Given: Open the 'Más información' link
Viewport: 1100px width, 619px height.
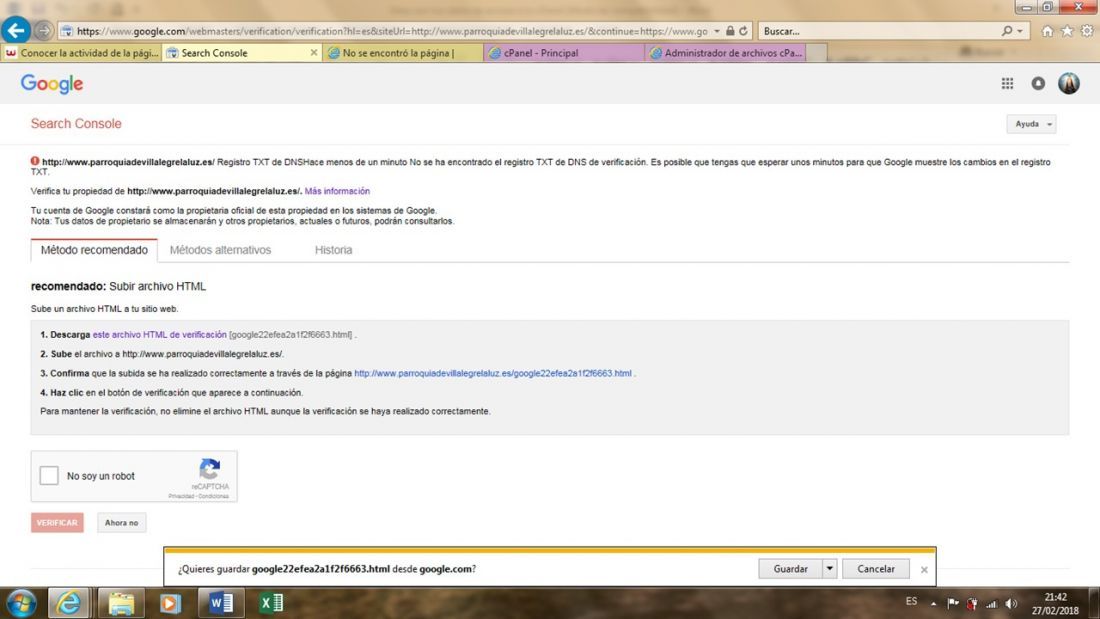Looking at the screenshot, I should (337, 191).
